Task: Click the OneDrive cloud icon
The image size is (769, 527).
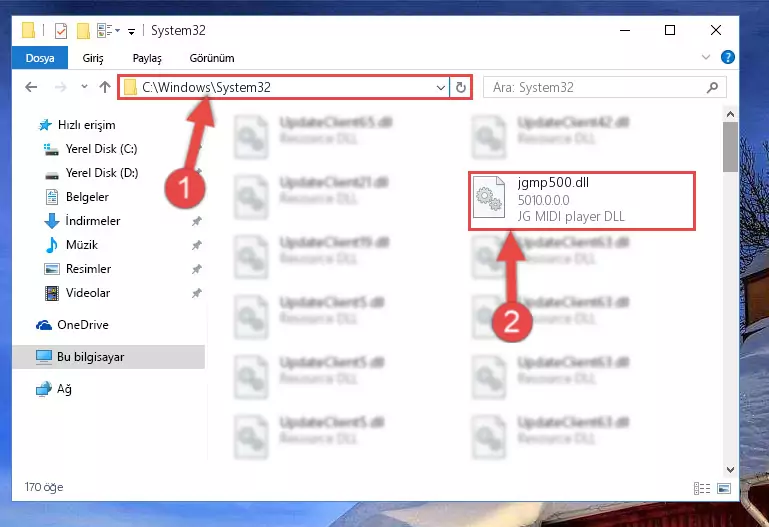Action: pyautogui.click(x=44, y=325)
